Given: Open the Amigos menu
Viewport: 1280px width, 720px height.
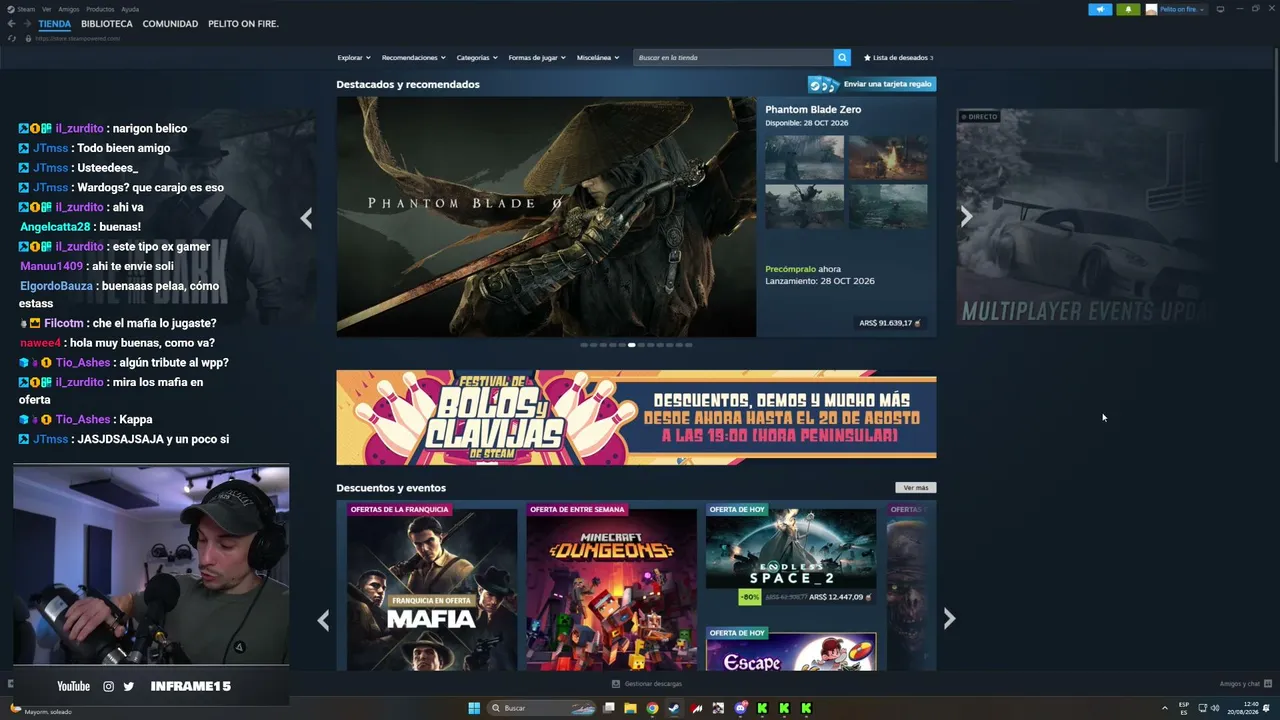Looking at the screenshot, I should (x=69, y=9).
